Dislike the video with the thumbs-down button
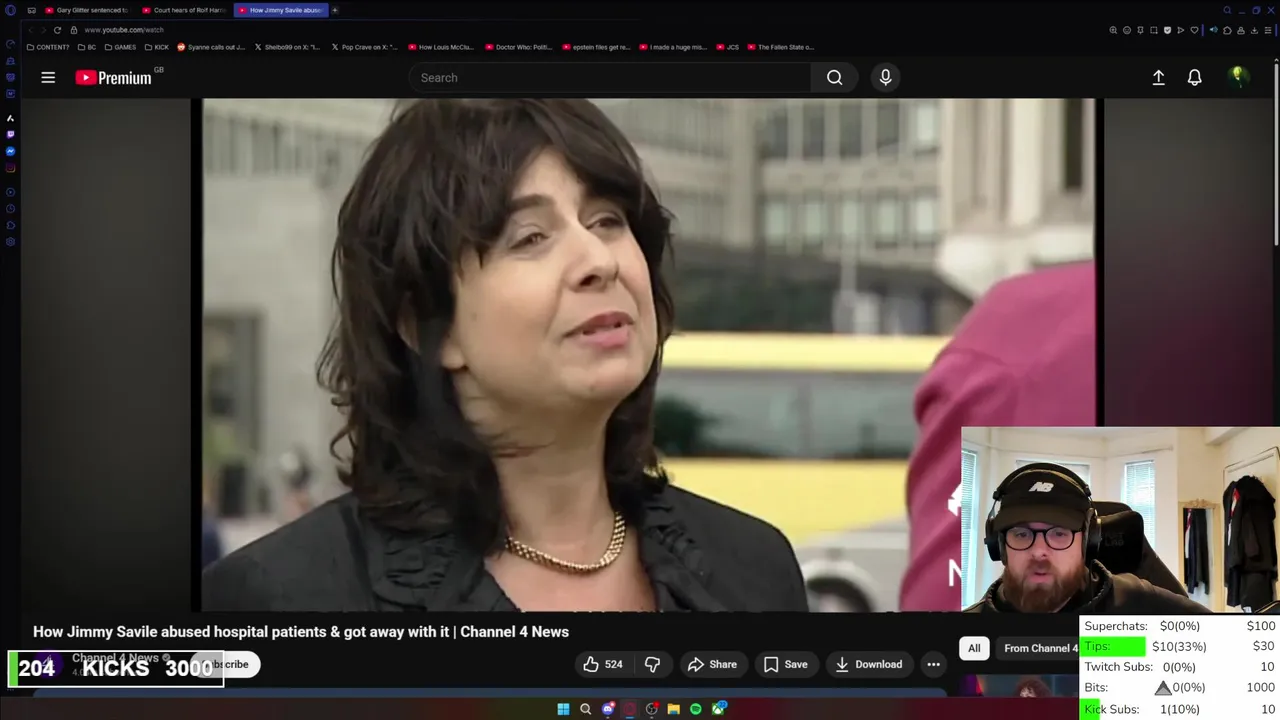Screen dimensions: 1280x720 point(652,664)
